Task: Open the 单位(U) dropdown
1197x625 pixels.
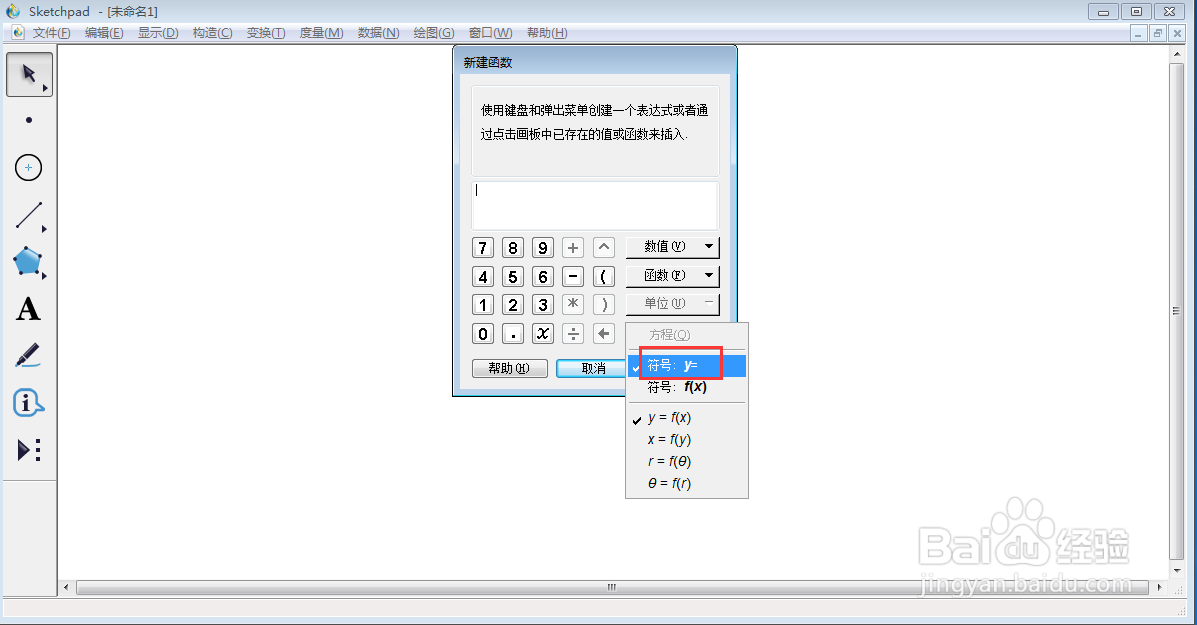Action: [673, 304]
